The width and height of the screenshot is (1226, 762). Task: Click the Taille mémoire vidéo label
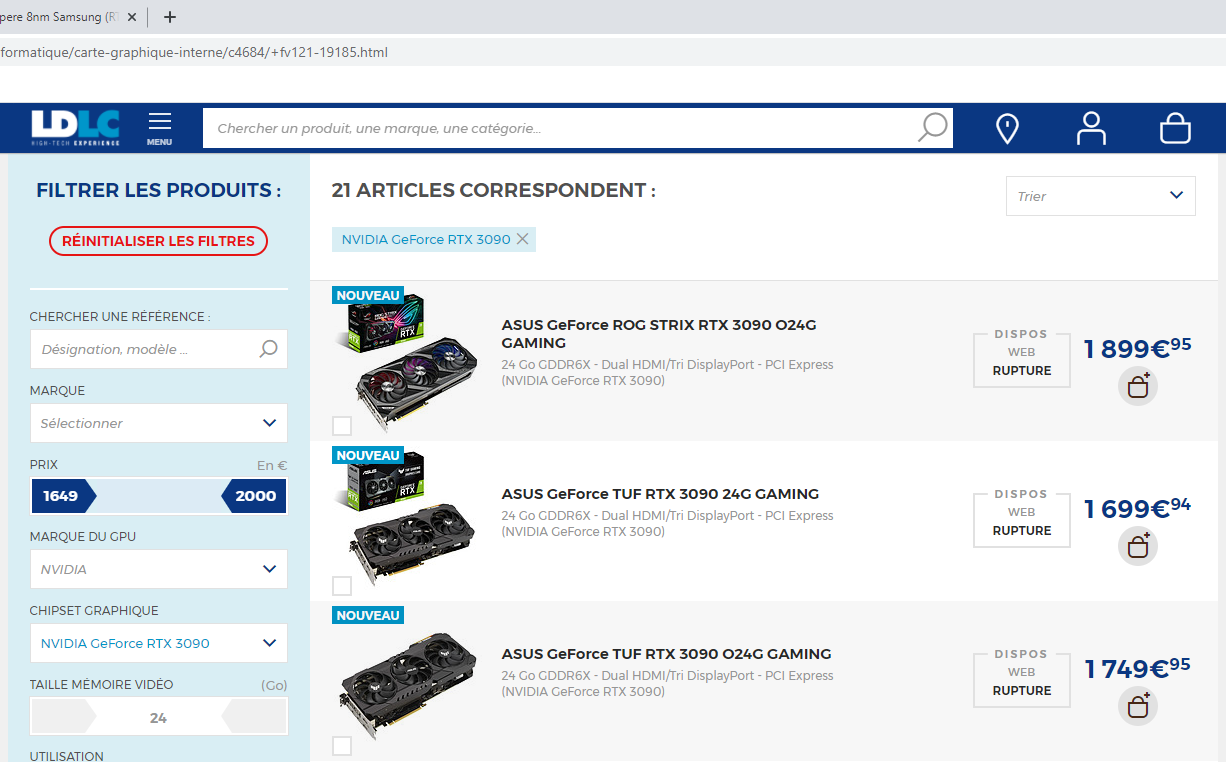pos(102,685)
